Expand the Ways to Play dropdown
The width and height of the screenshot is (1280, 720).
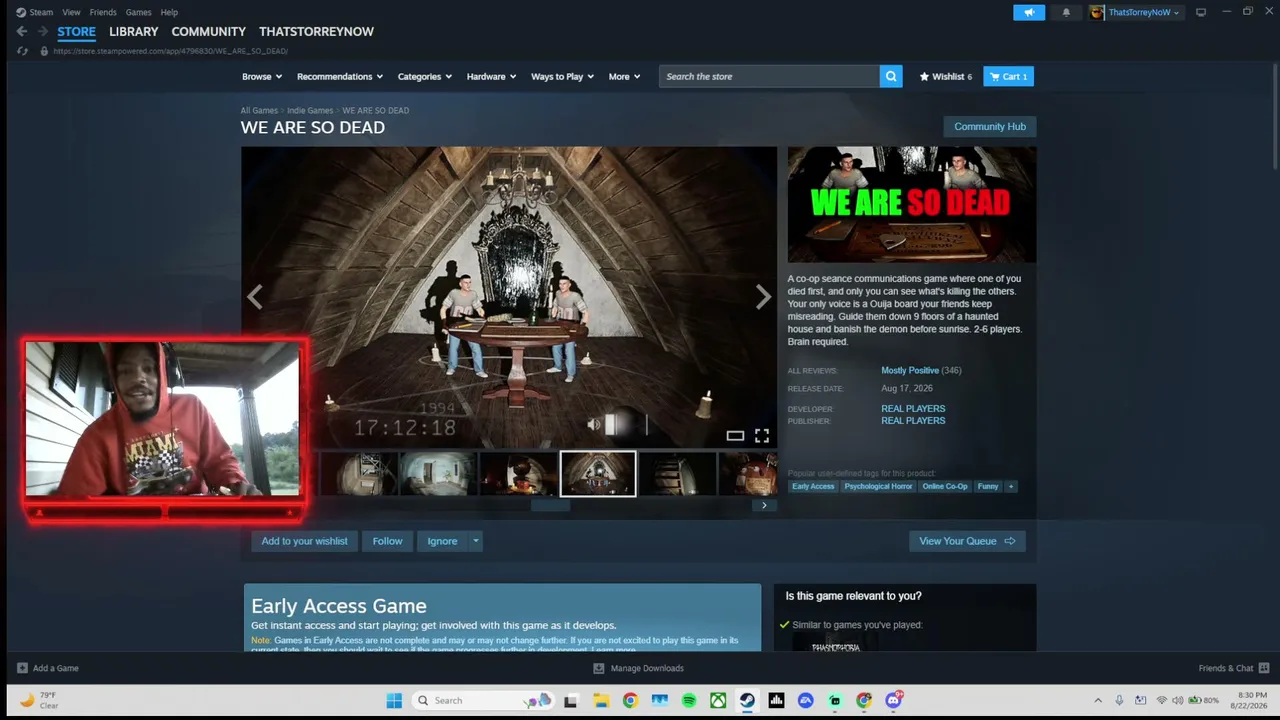point(563,76)
